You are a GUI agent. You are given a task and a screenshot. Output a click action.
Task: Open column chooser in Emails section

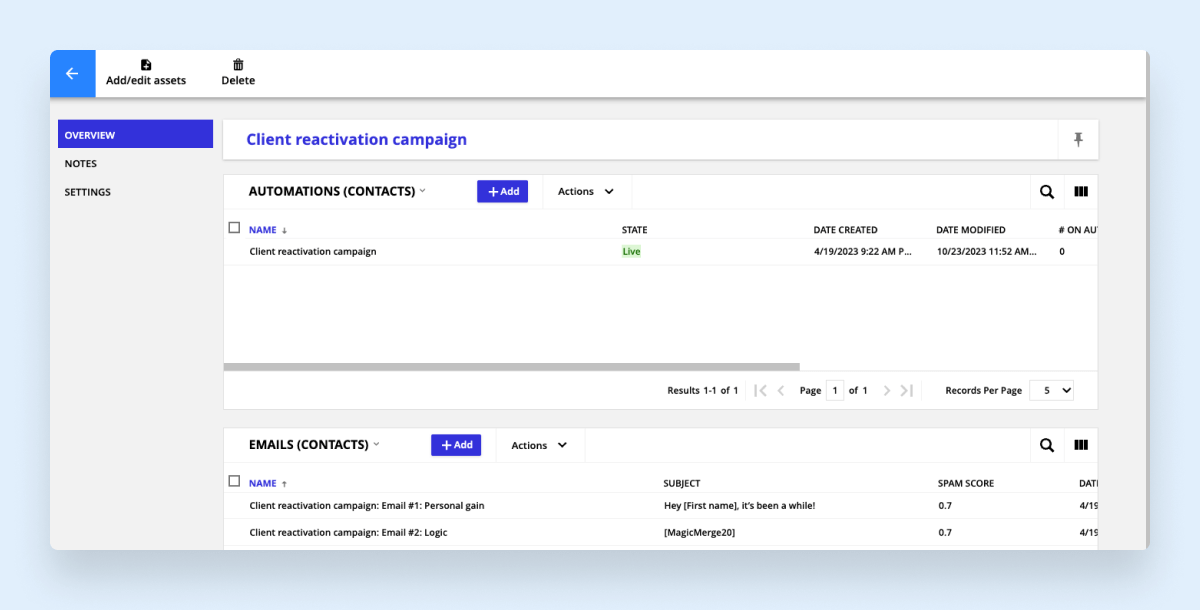[1081, 446]
